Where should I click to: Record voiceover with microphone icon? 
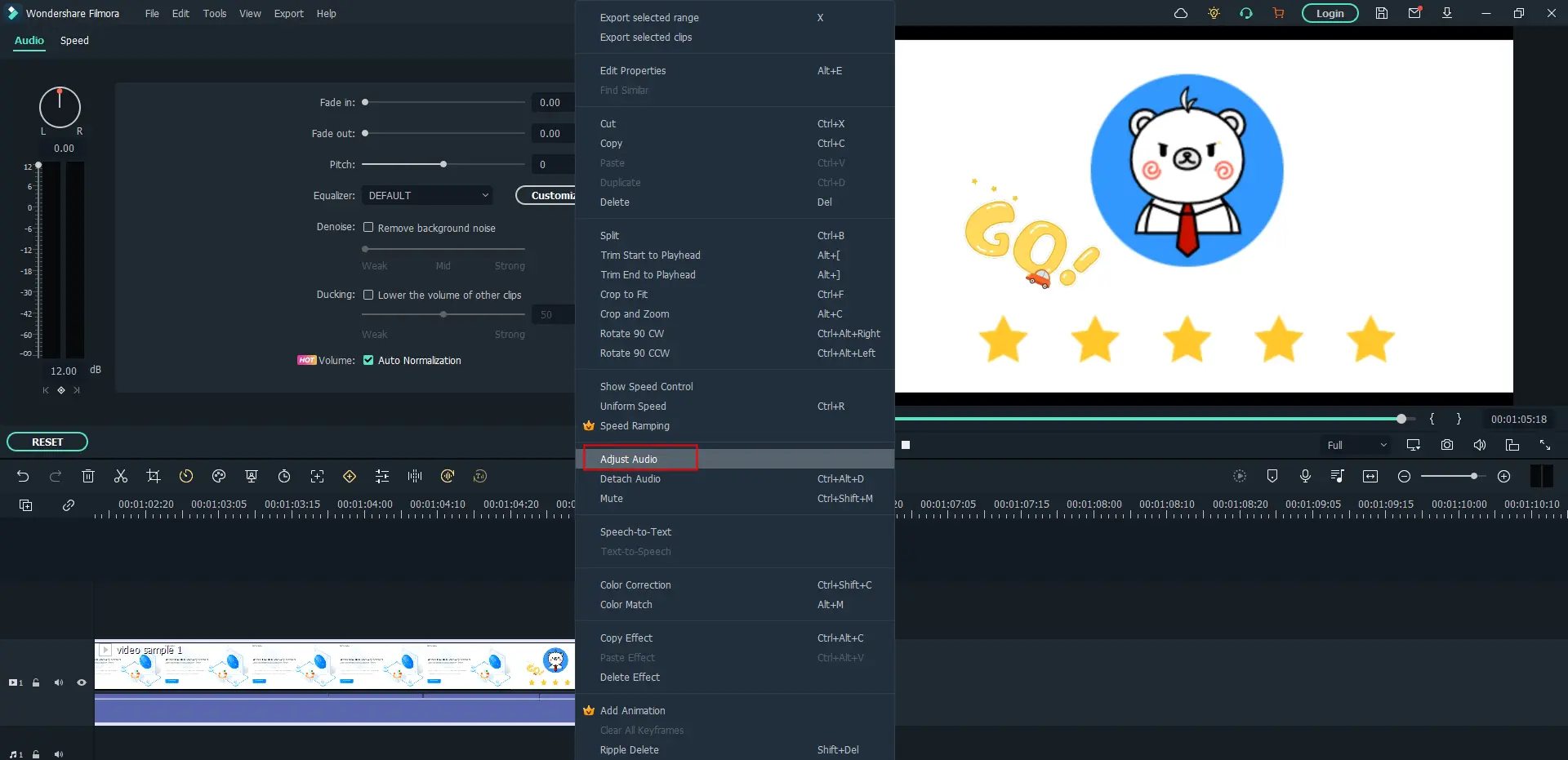1305,476
